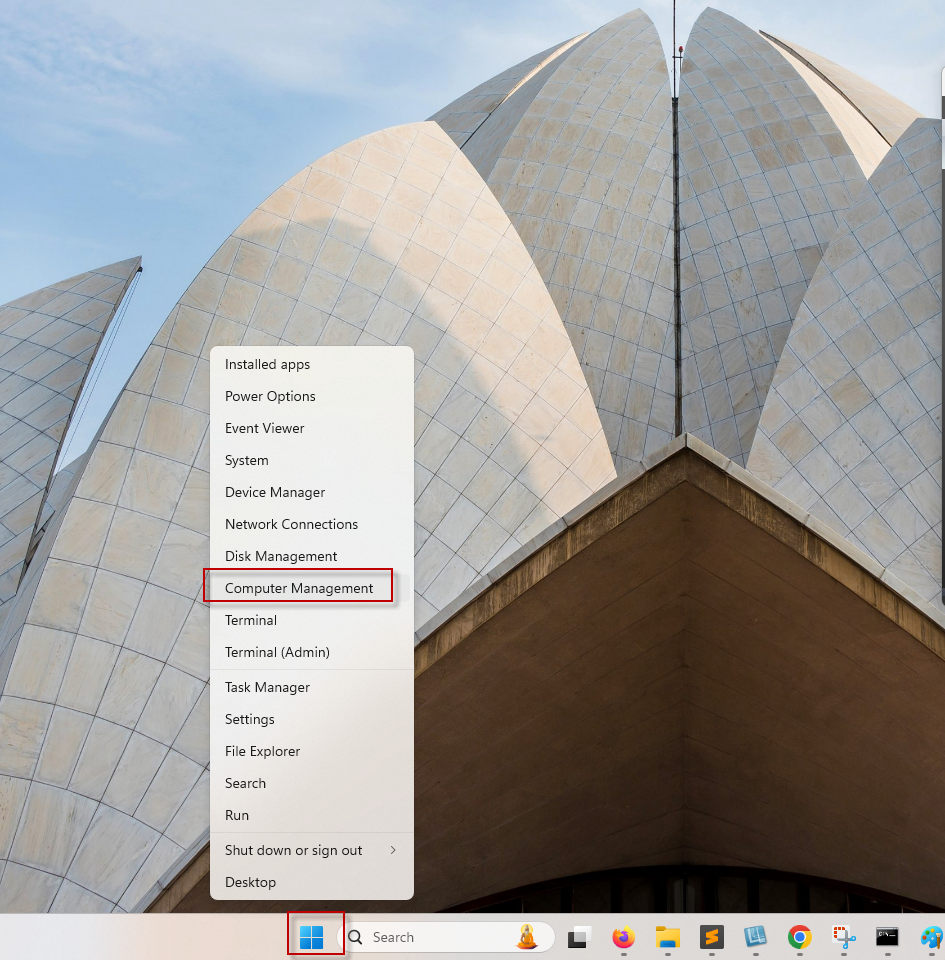Image resolution: width=945 pixels, height=960 pixels.
Task: Open Network Connections
Action: (x=312, y=524)
